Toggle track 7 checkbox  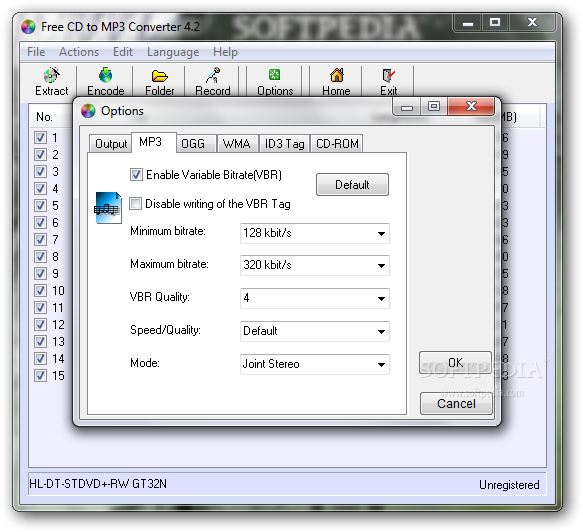[41, 239]
